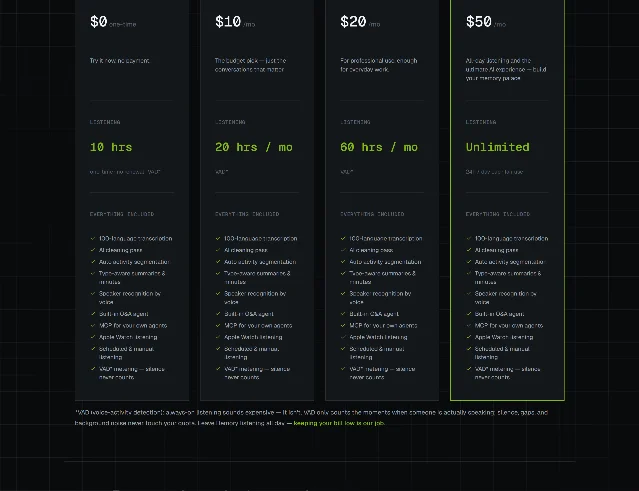
Task: Click '100-language transcription' in the $0 plan
Action: pyautogui.click(x=135, y=238)
